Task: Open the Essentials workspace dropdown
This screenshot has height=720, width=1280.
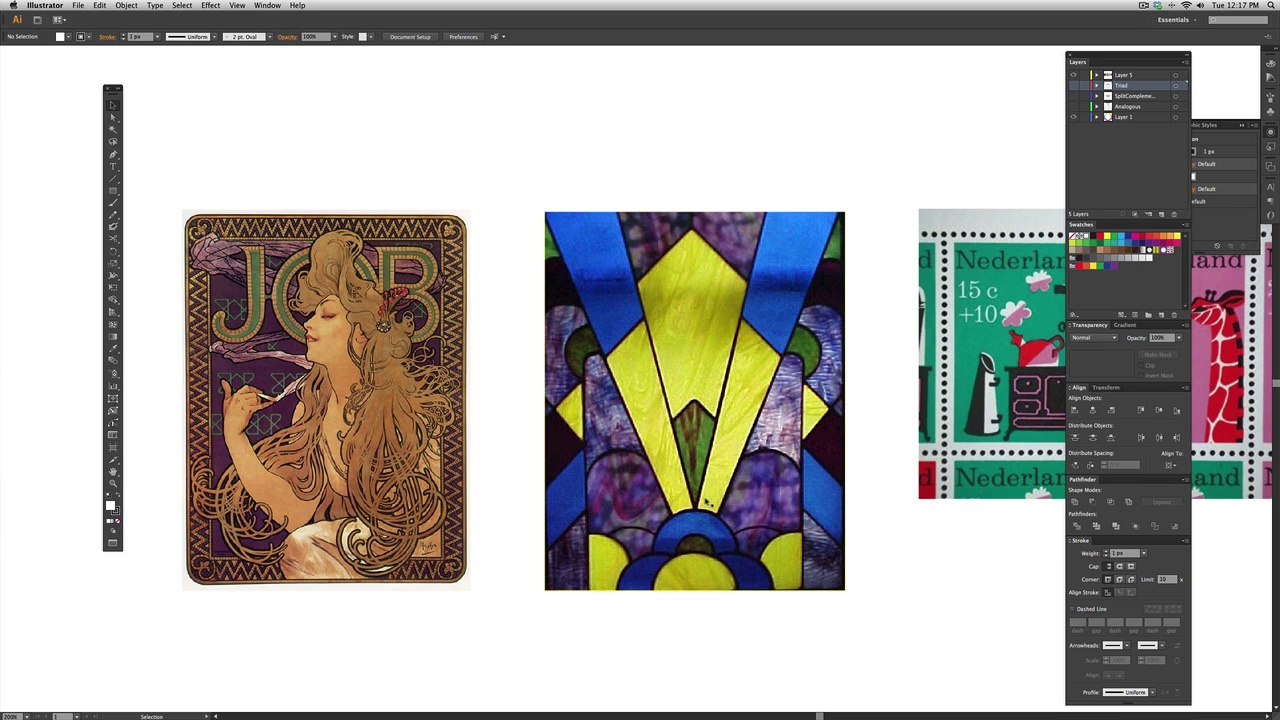Action: coord(1177,20)
